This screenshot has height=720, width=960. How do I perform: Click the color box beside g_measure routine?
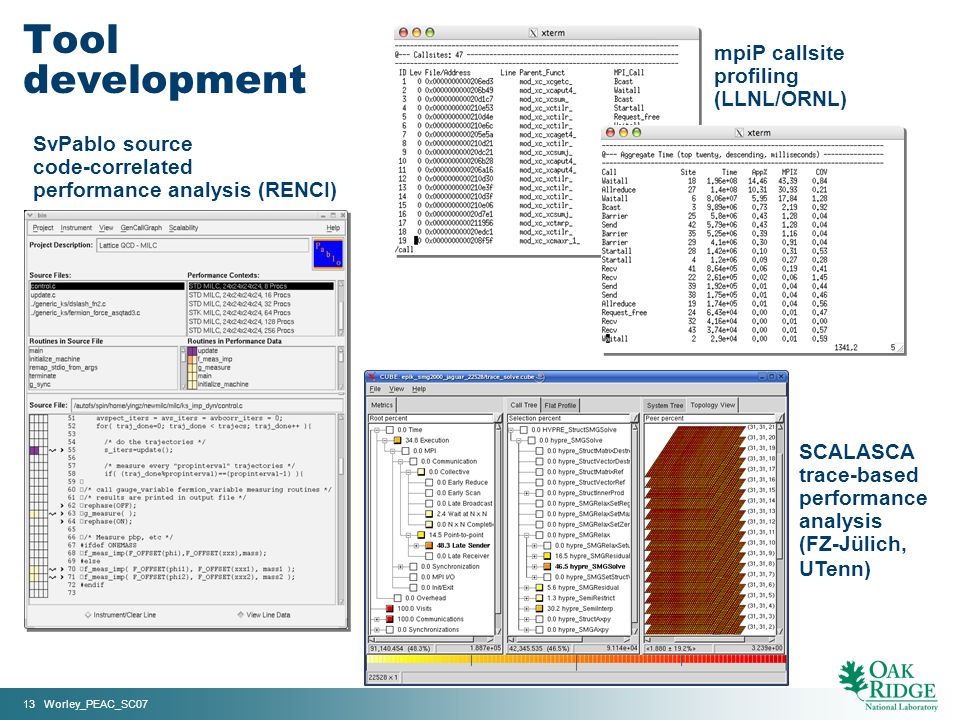(192, 368)
